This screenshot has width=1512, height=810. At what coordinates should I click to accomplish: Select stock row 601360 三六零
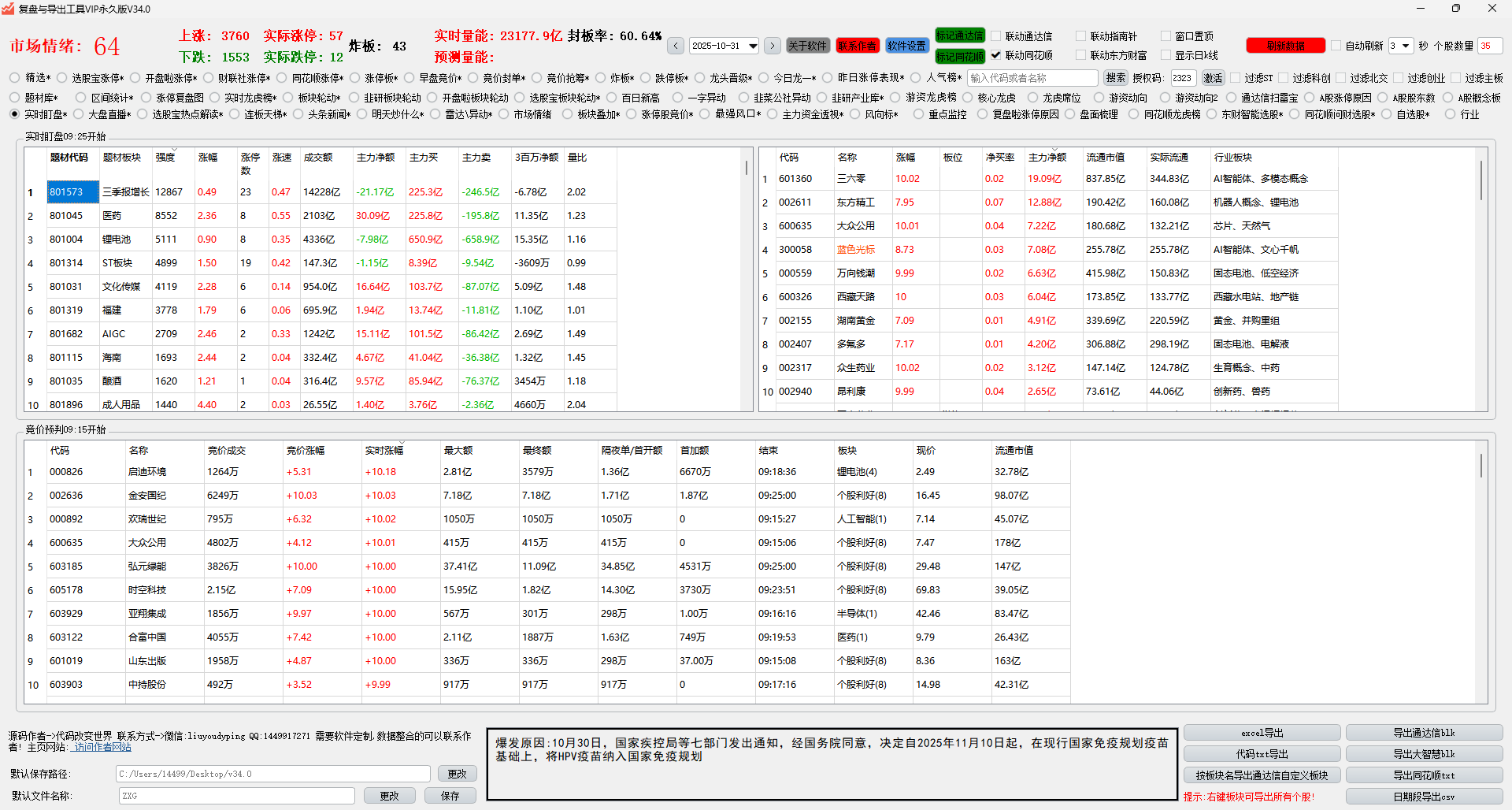tap(1048, 179)
